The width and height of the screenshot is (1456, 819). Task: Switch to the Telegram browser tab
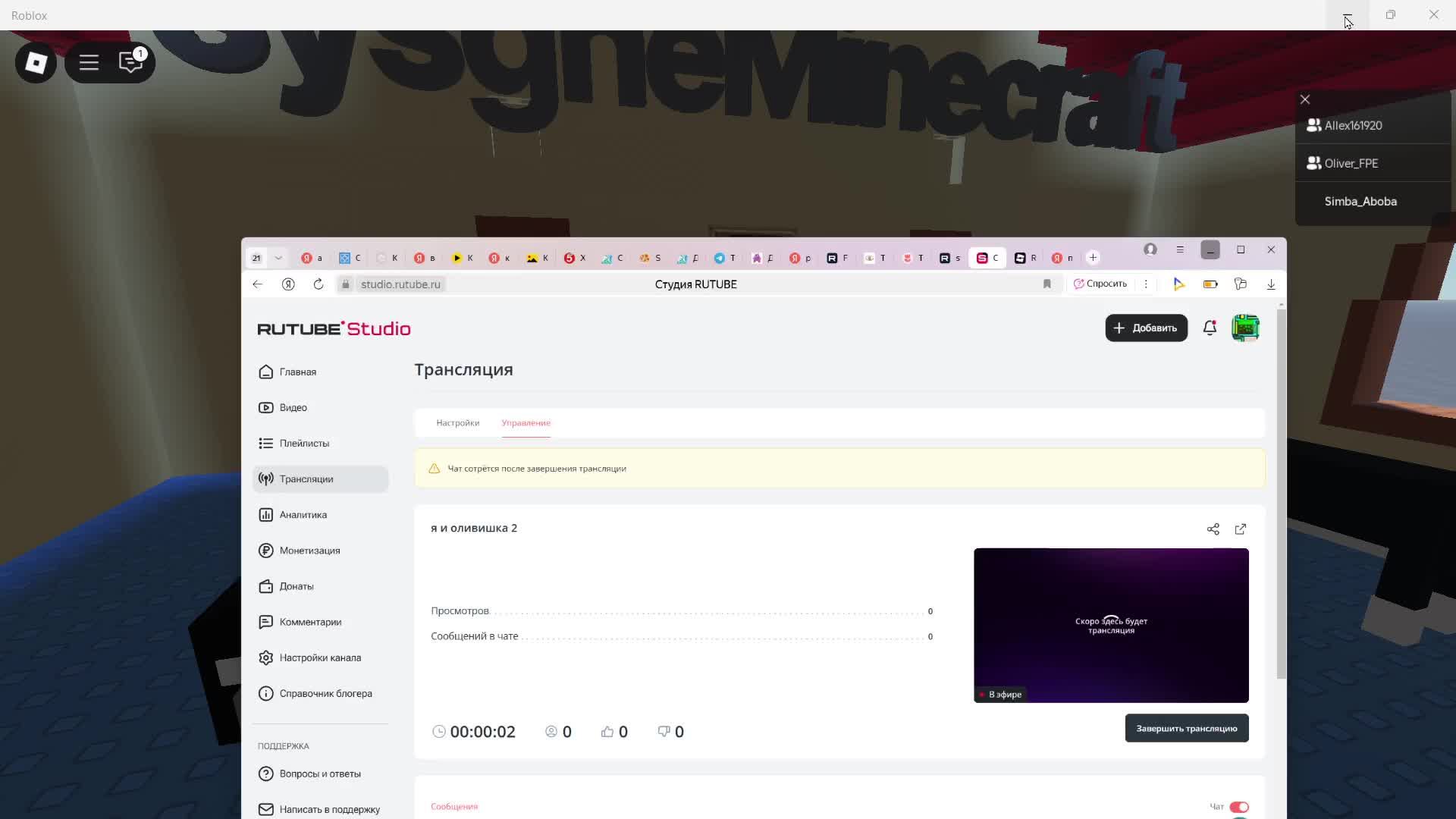(x=724, y=258)
